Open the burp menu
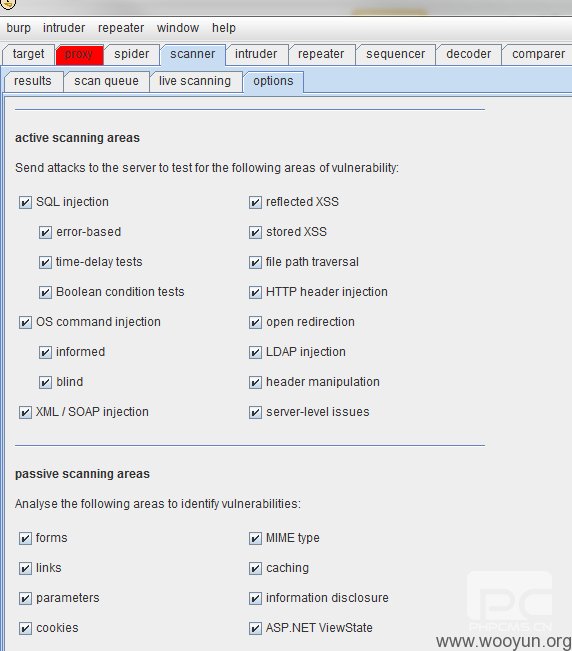 (18, 28)
